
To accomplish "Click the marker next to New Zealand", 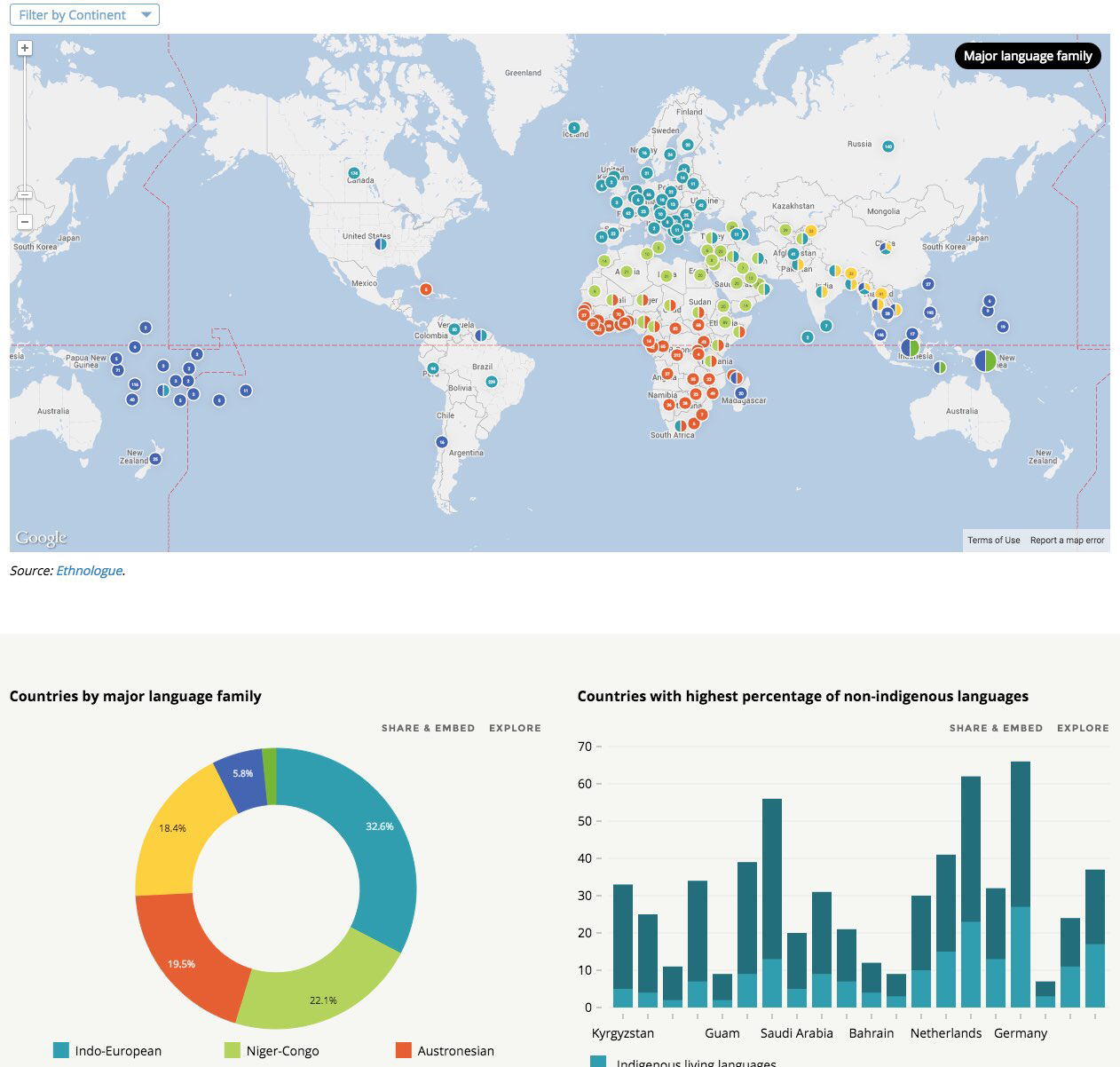I will click(155, 459).
